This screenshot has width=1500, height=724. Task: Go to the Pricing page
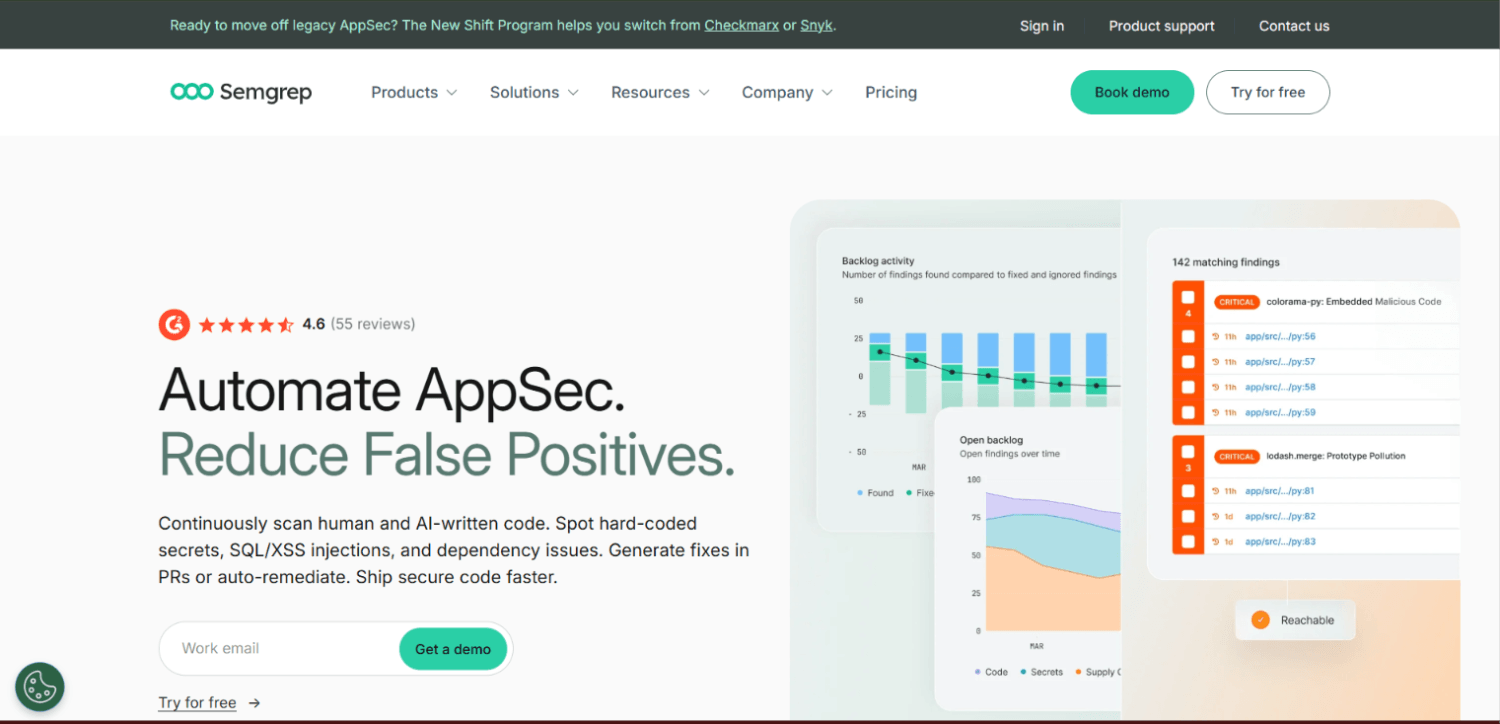point(891,92)
